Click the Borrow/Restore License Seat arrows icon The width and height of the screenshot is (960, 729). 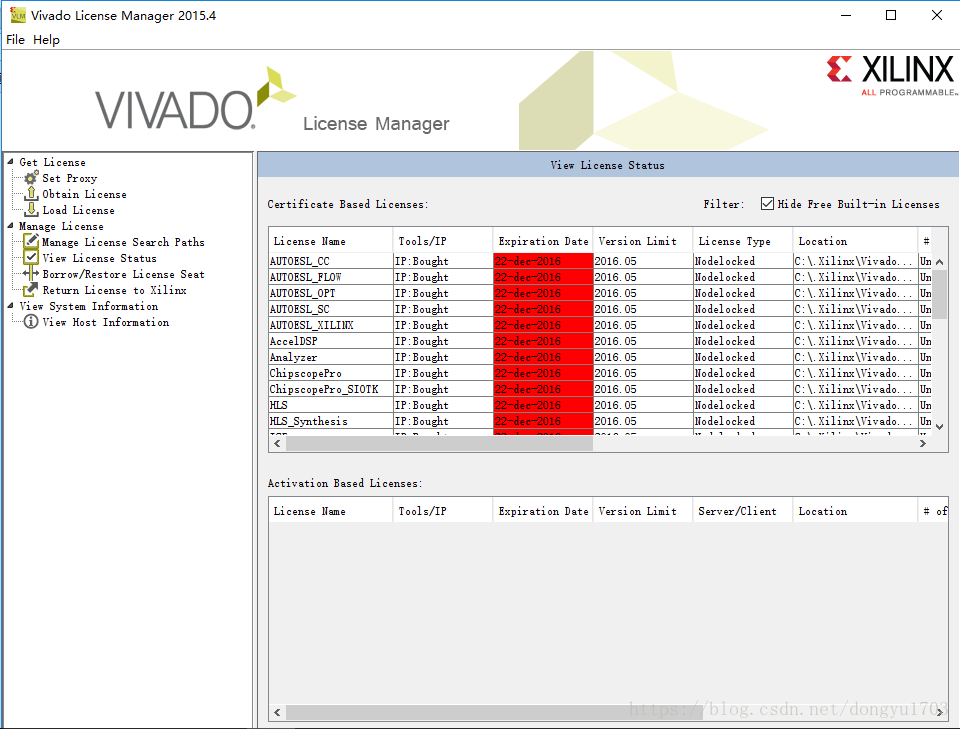31,274
